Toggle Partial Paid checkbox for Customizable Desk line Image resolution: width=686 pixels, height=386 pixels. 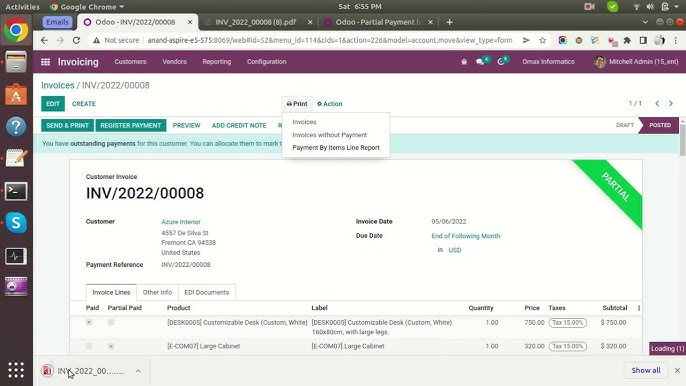[x=111, y=323]
